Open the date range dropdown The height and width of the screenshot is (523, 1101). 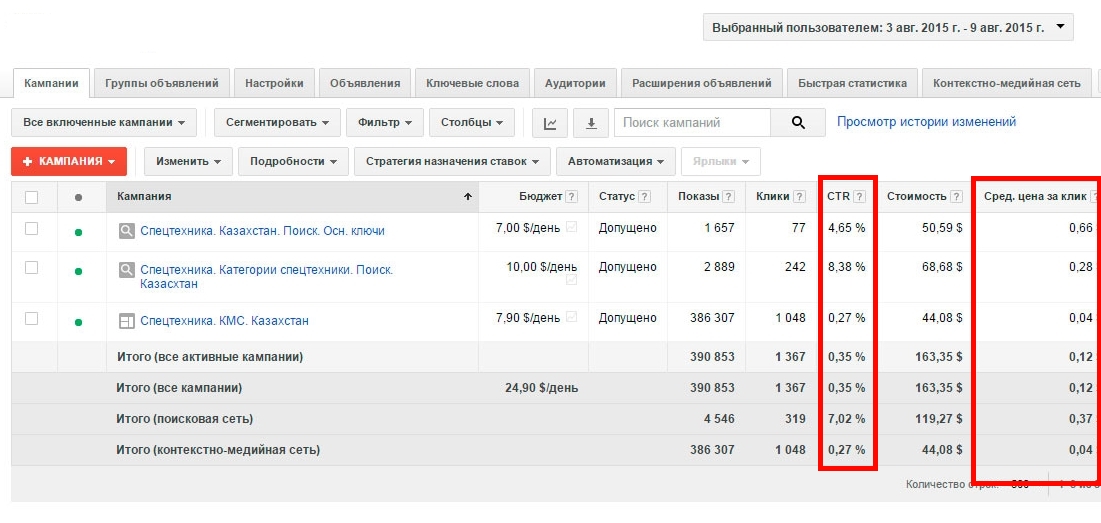(887, 28)
